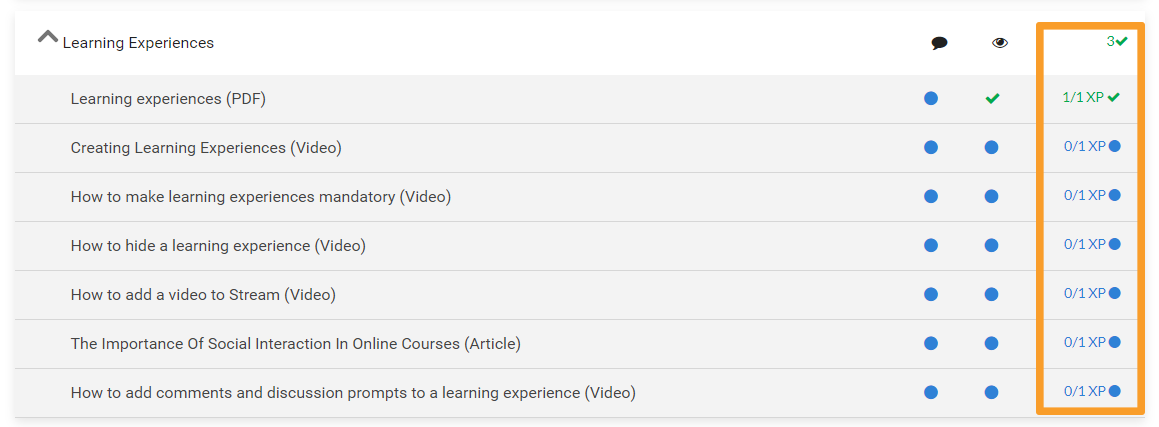The image size is (1159, 427).
Task: Open How to hide a learning experience
Action: click(x=218, y=246)
